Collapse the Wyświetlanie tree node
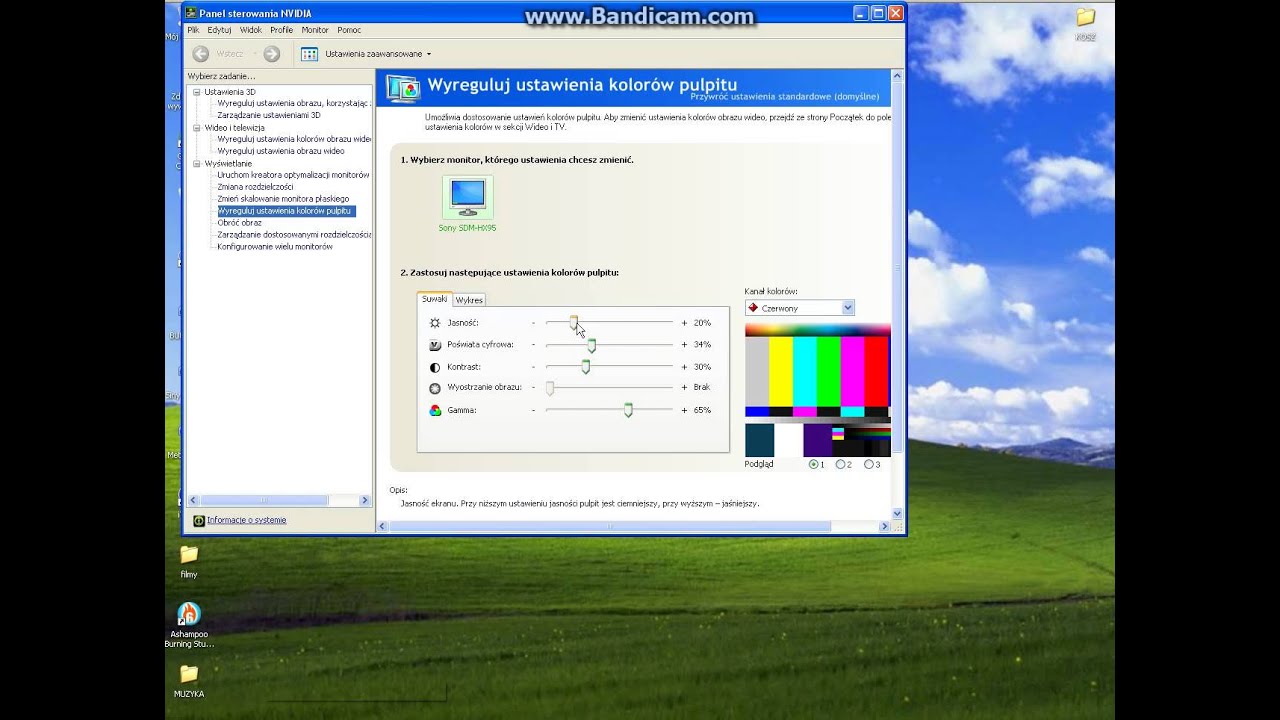This screenshot has height=720, width=1280. tap(197, 163)
